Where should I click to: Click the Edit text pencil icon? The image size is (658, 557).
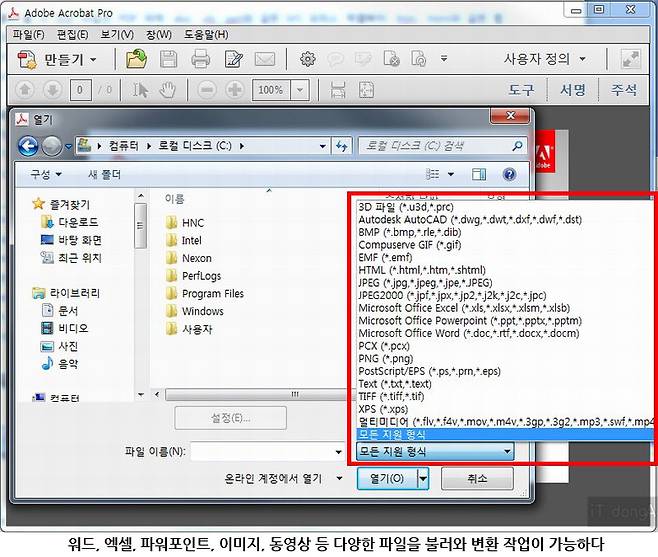pos(233,59)
